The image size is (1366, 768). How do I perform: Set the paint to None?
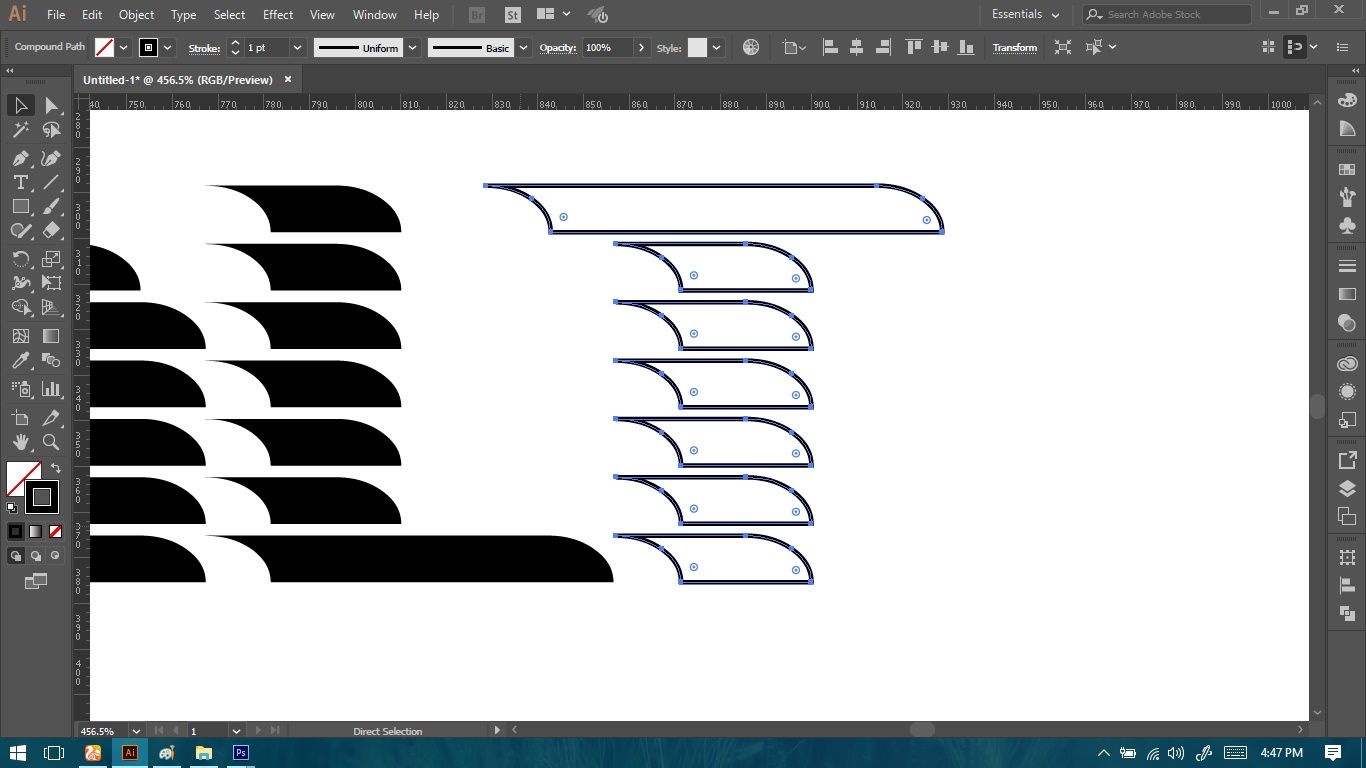tap(56, 531)
